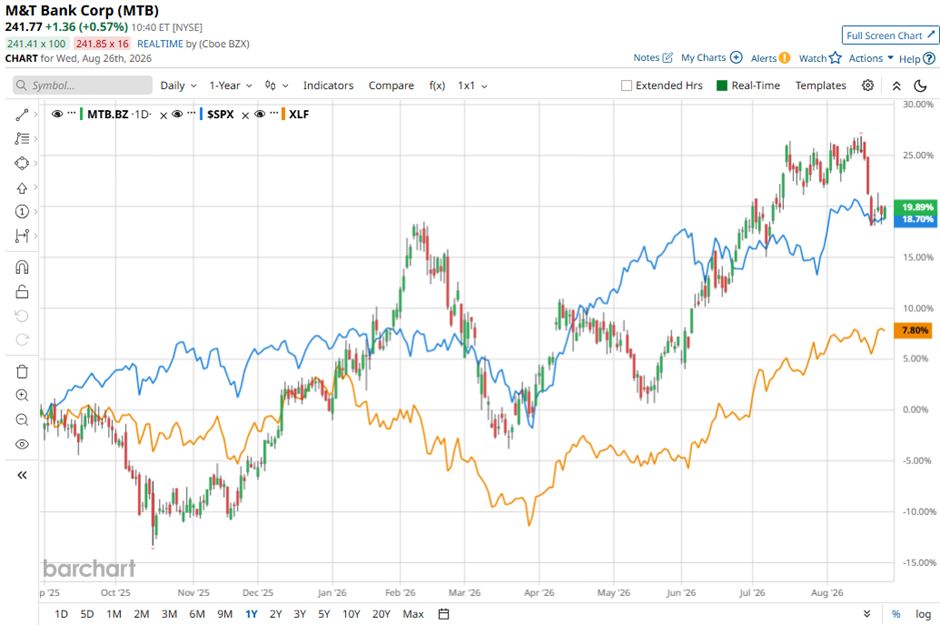Redo the chart action
This screenshot has width=940, height=625.
(22, 340)
